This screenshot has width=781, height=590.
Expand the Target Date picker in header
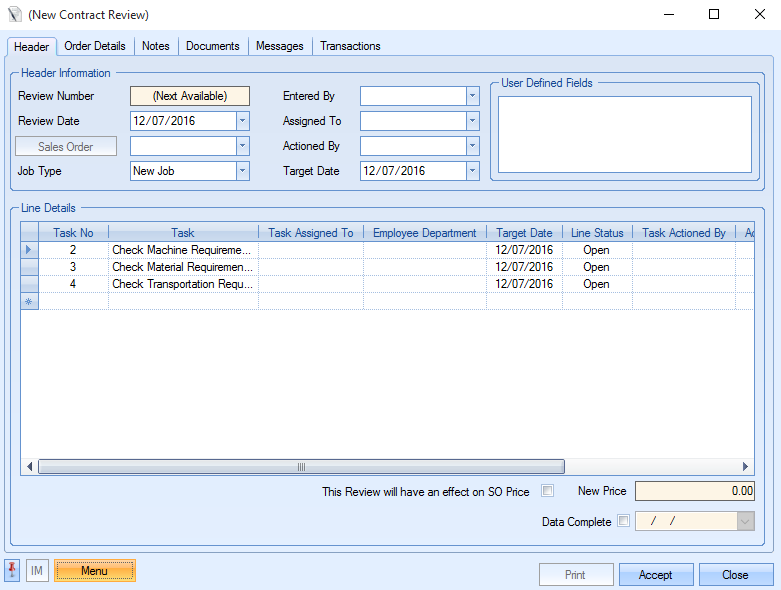472,171
